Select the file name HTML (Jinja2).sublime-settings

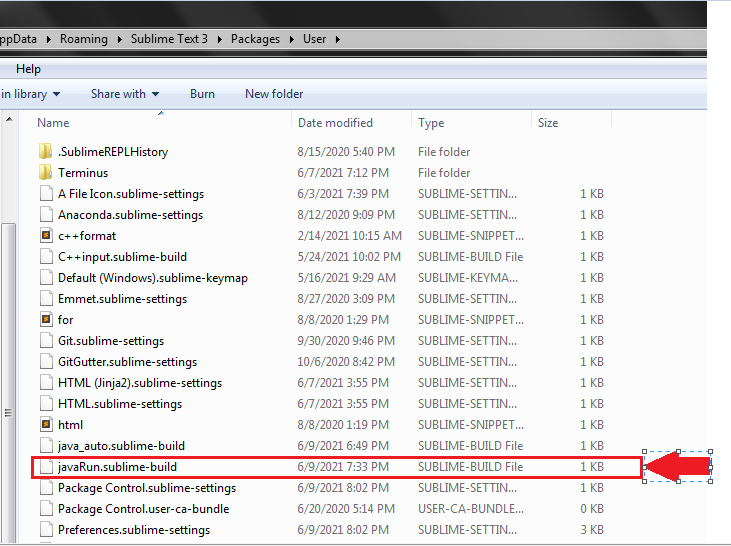pos(140,383)
